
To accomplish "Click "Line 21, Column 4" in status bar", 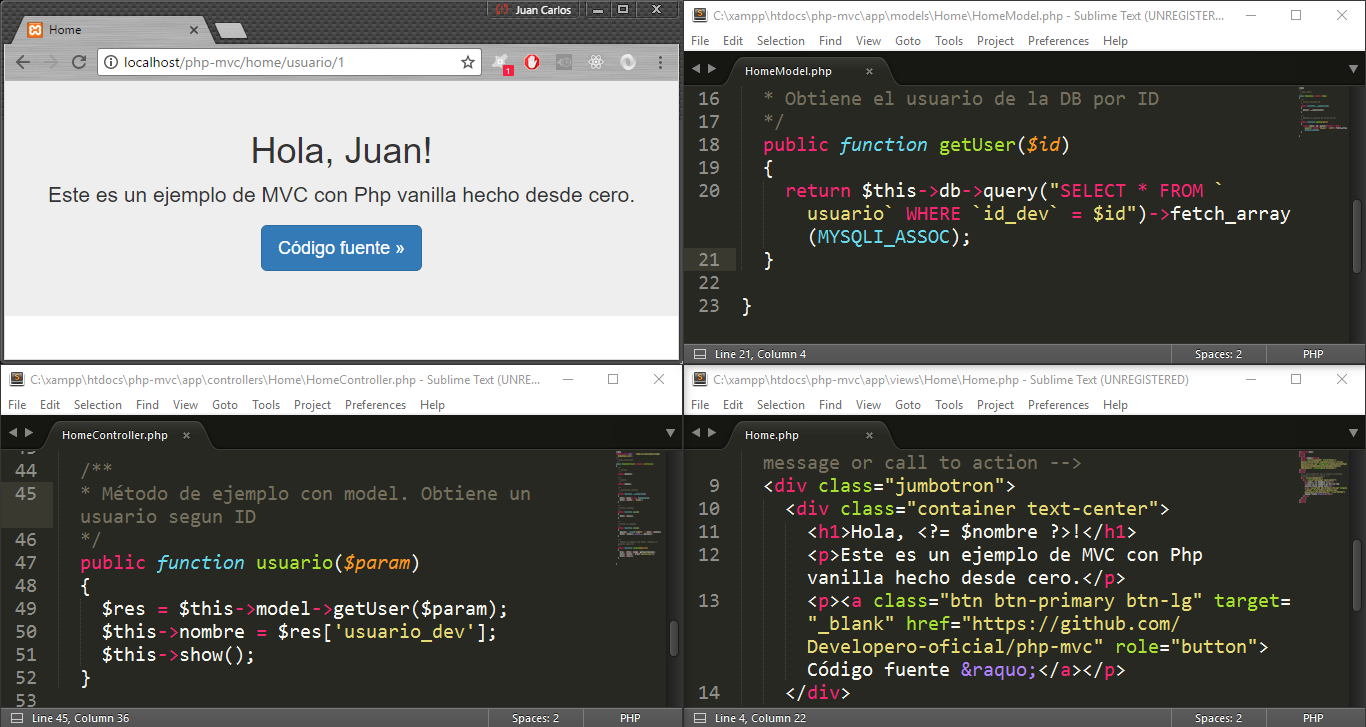I will point(761,354).
